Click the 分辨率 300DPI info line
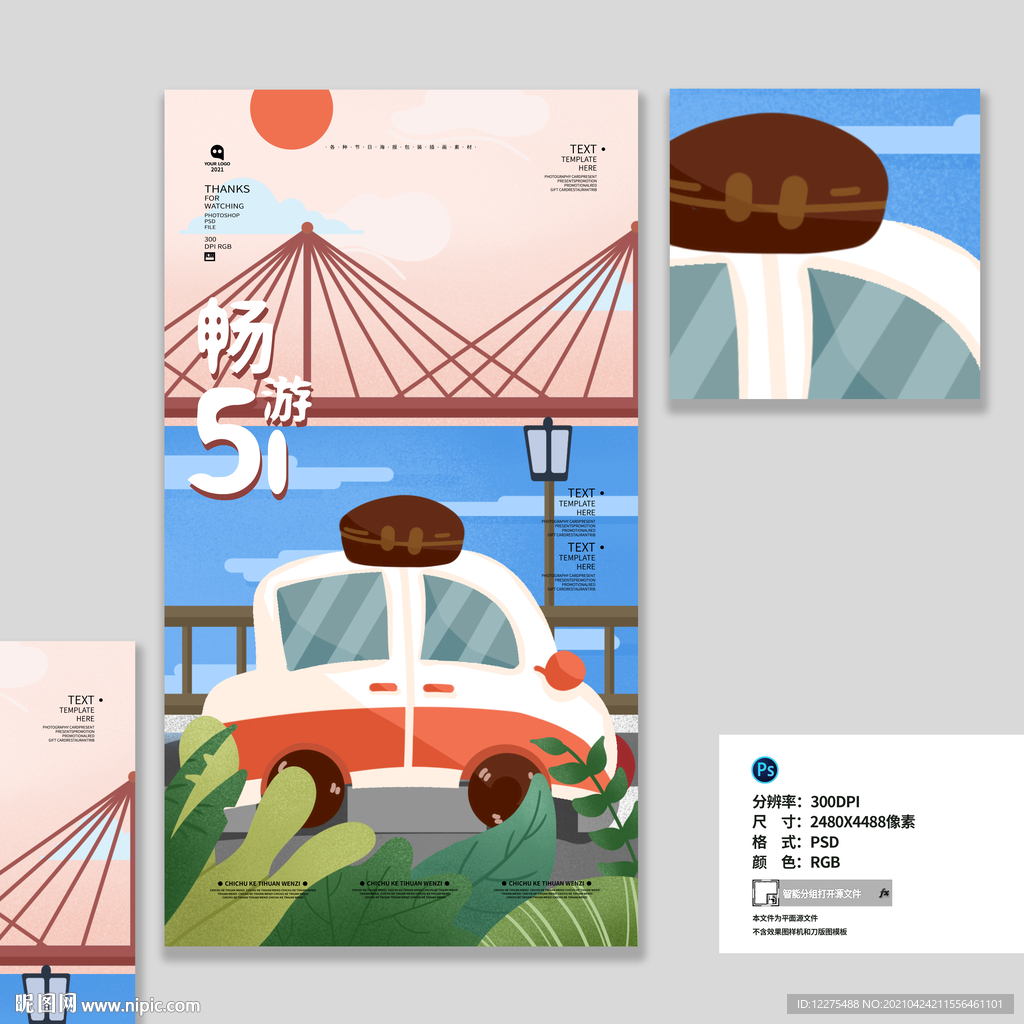 tap(806, 802)
